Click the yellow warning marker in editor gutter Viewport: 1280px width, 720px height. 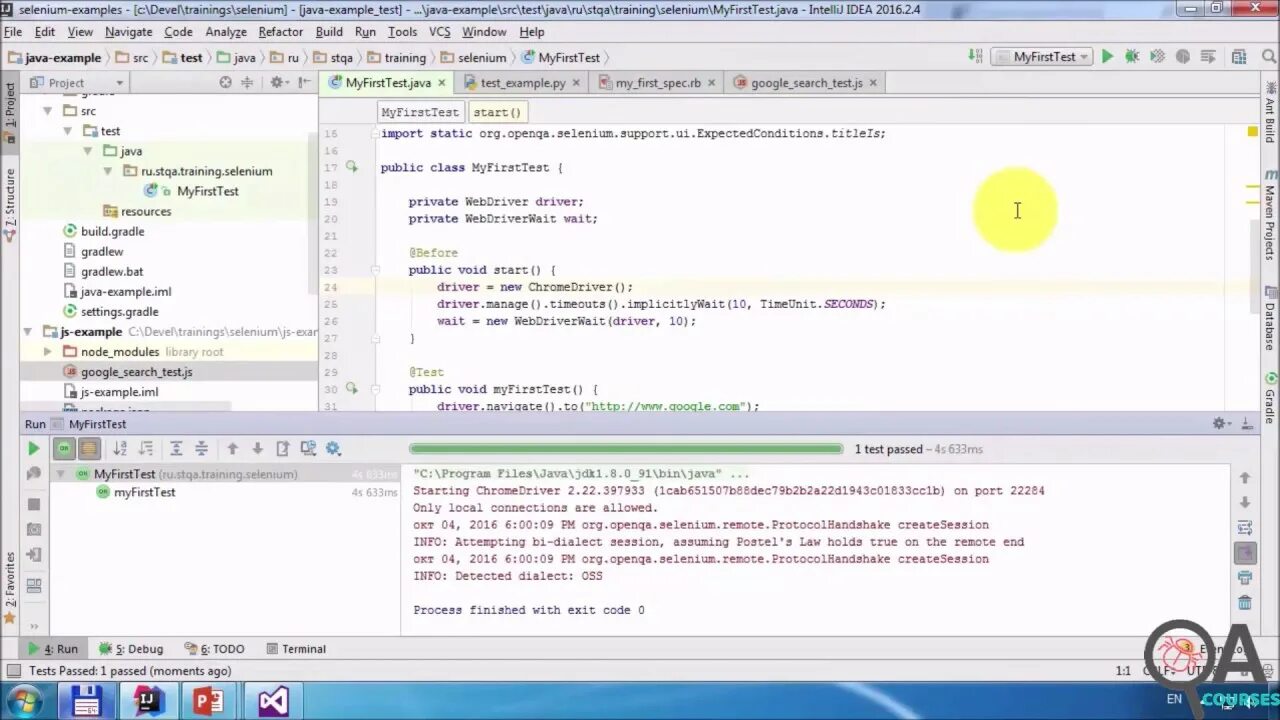click(1252, 131)
